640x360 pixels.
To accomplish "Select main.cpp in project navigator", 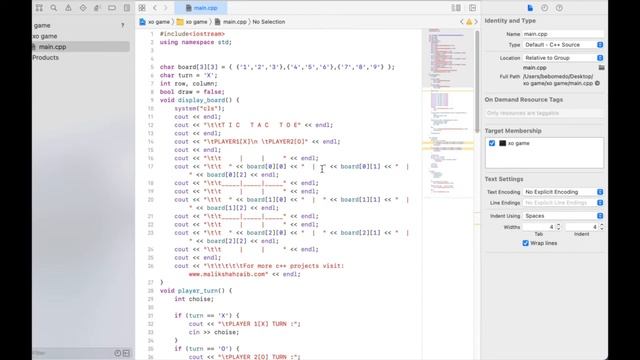I will [x=81, y=47].
